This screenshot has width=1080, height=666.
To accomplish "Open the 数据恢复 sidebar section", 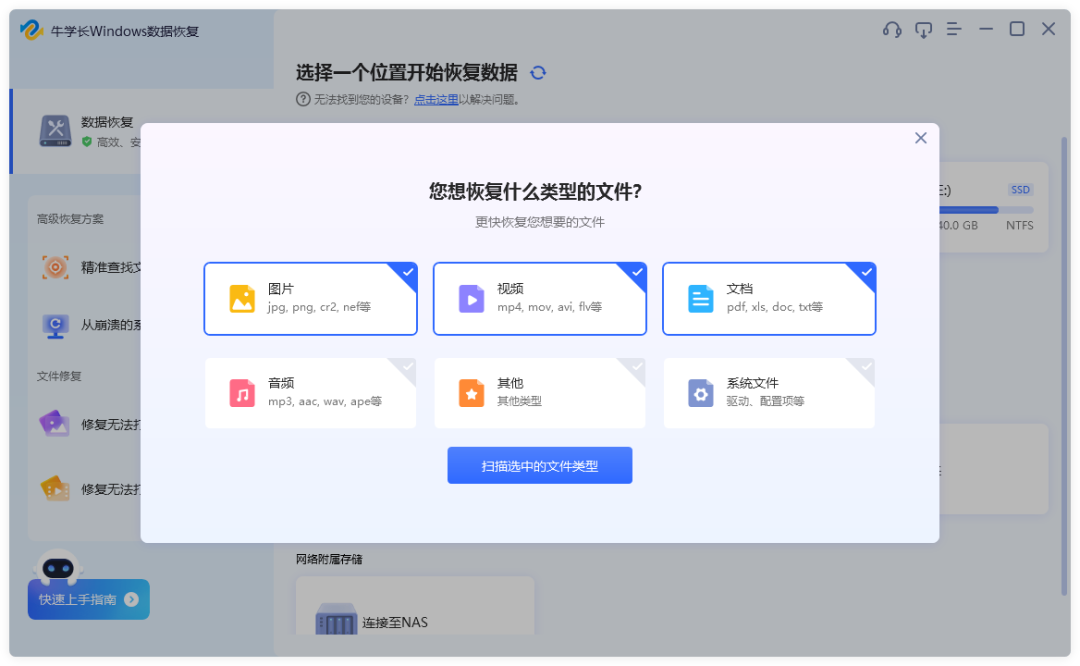I will [76, 131].
